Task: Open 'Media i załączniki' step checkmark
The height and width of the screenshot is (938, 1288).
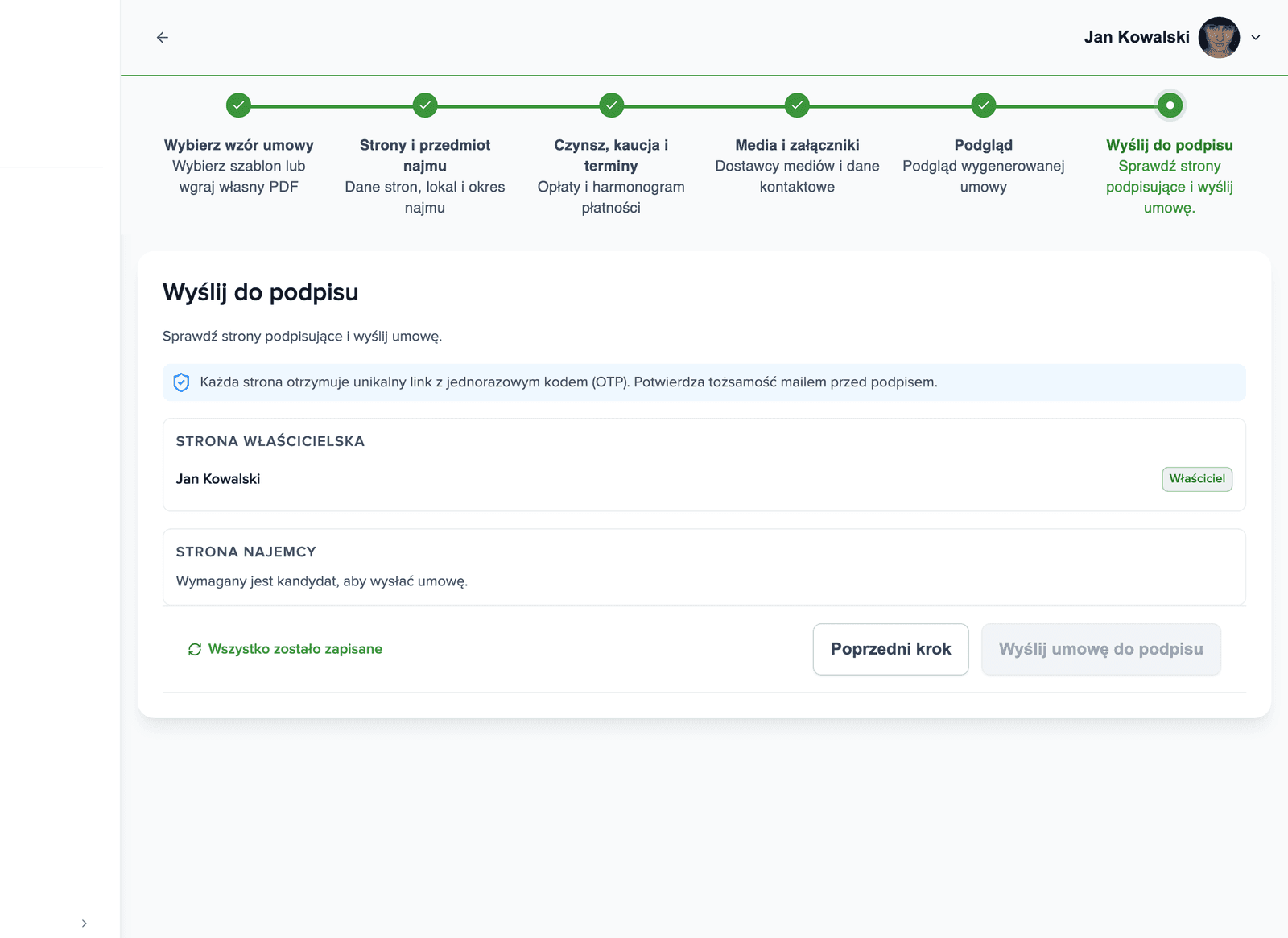Action: (797, 105)
